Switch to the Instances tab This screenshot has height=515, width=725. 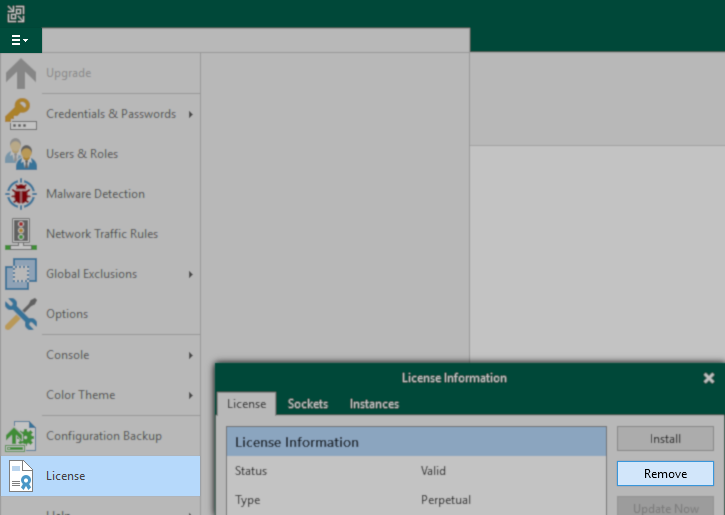[374, 404]
